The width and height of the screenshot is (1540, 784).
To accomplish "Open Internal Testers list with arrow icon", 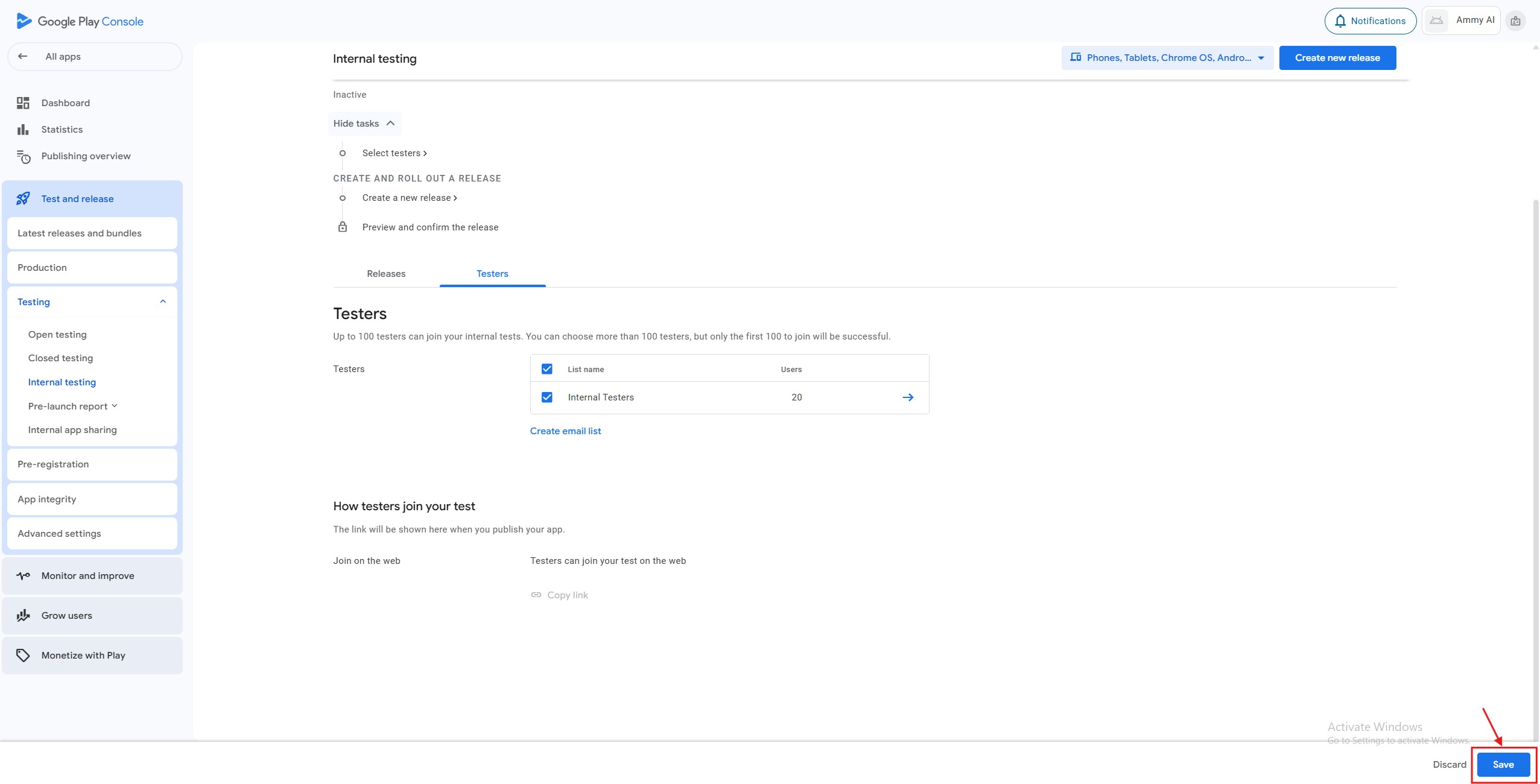I will tap(907, 397).
